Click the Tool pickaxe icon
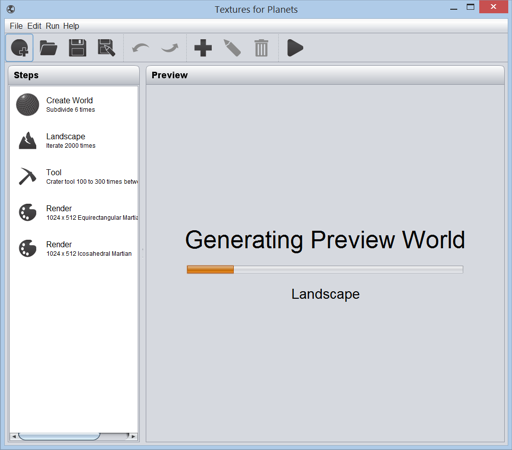The width and height of the screenshot is (512, 450). (28, 176)
